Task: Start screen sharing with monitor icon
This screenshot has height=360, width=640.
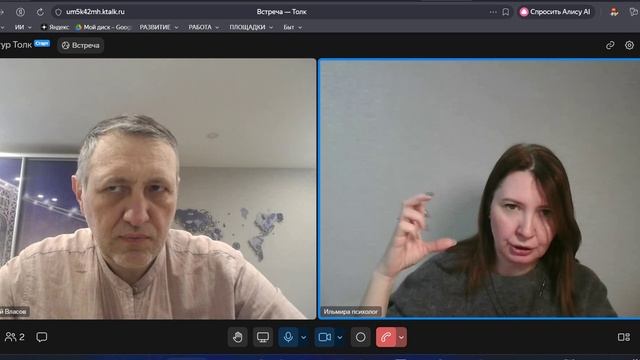Action: tap(263, 337)
